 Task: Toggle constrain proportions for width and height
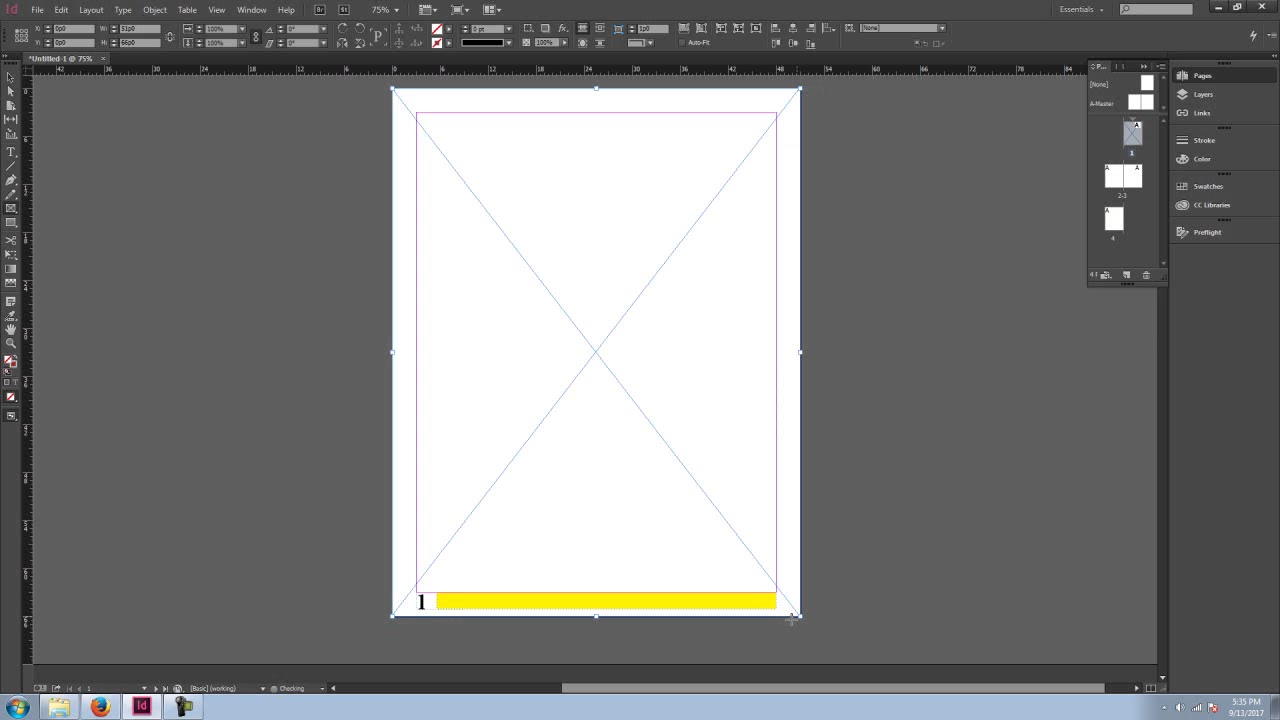(x=170, y=37)
